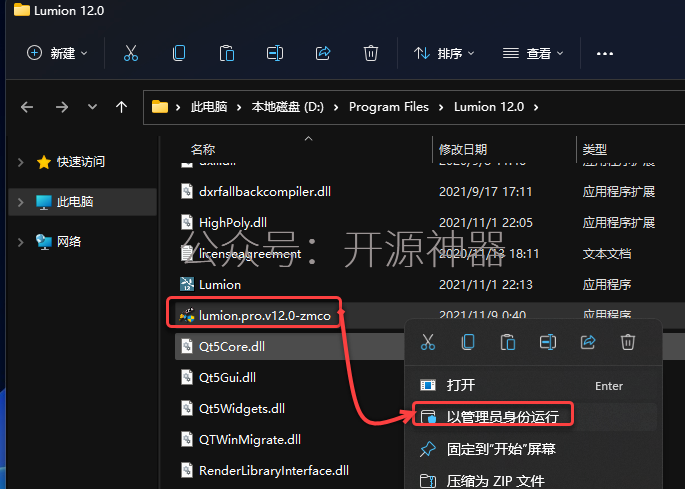The image size is (685, 489).
Task: Click the New (新建) button in toolbar
Action: [x=57, y=53]
